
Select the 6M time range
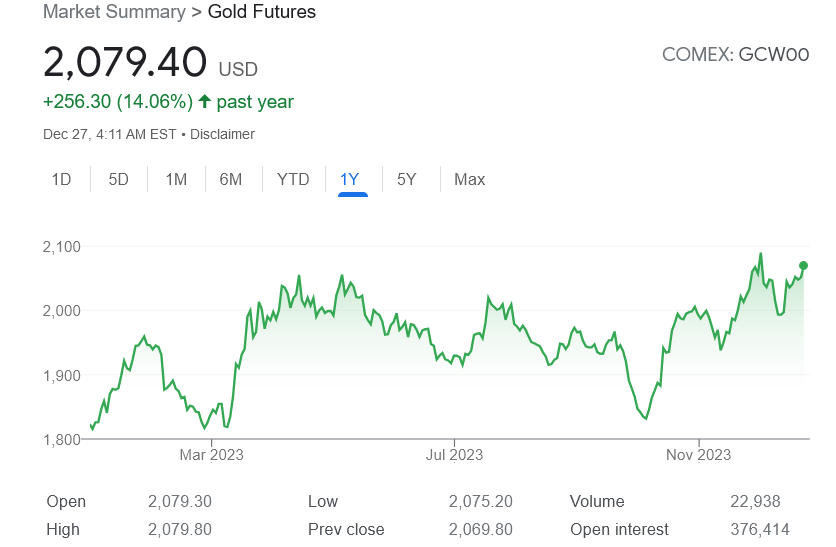click(231, 180)
